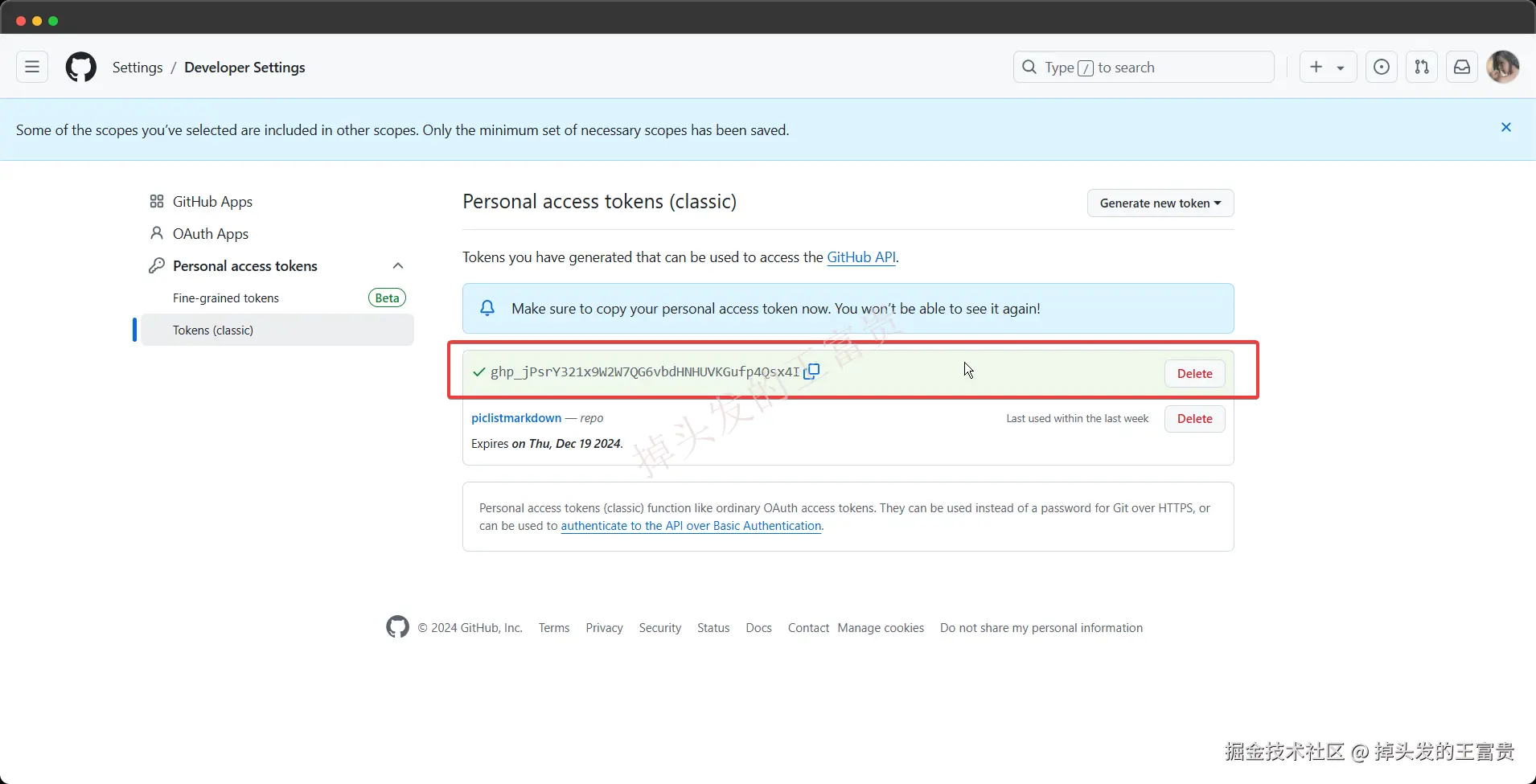Open the Settings breadcrumb link
Viewport: 1536px width, 784px height.
pyautogui.click(x=138, y=68)
